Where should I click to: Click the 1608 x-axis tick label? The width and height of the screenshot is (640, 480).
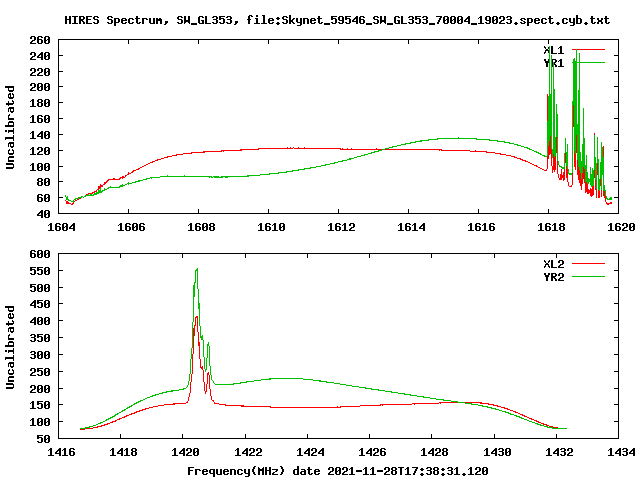[201, 227]
